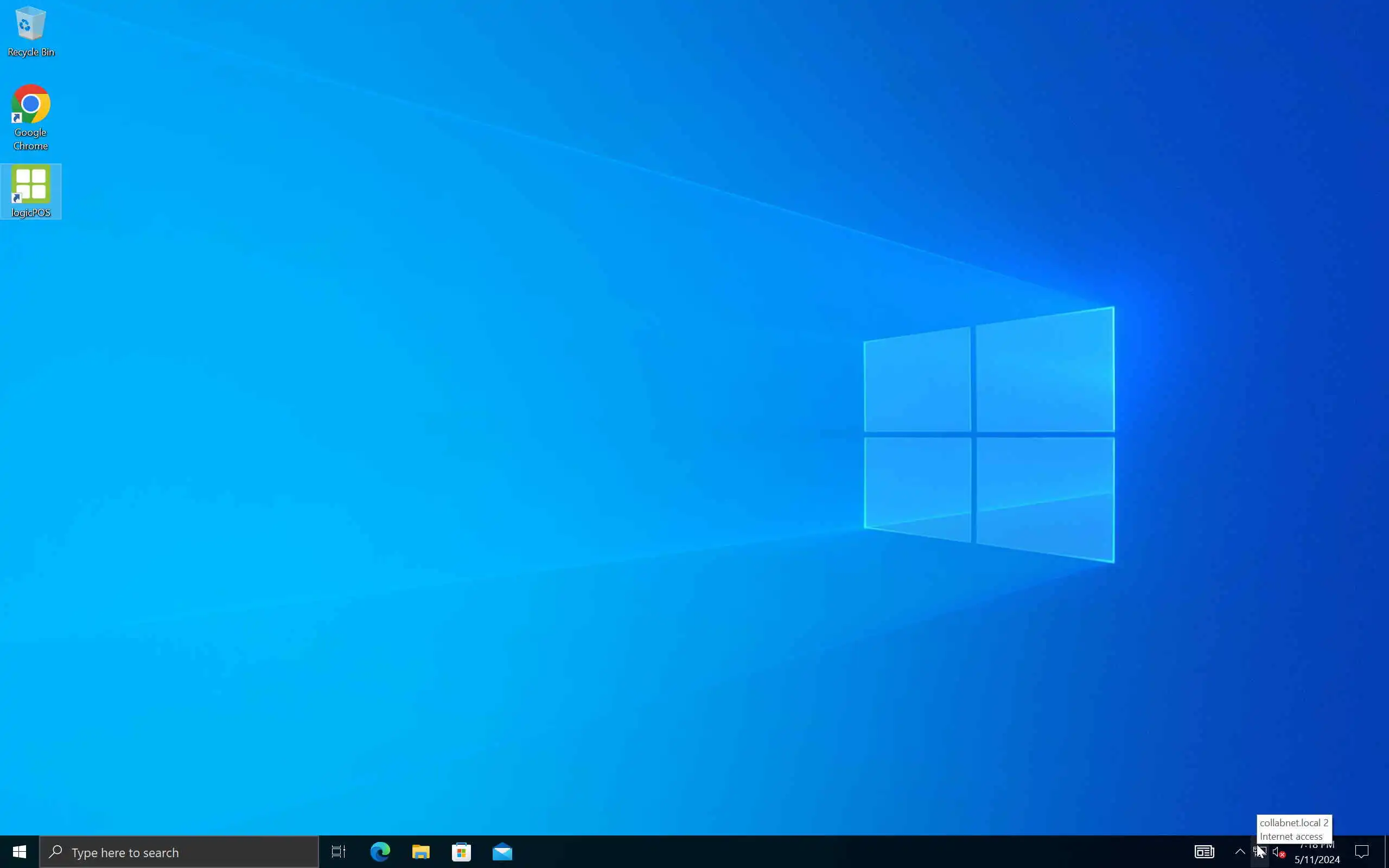
Task: Open the News and interests widget
Action: tap(1204, 852)
